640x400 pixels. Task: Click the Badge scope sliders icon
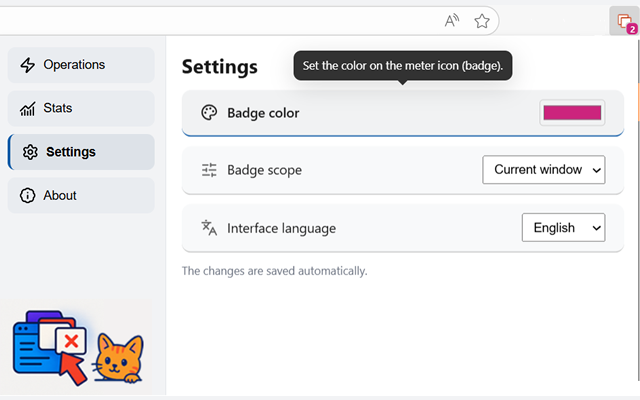point(209,170)
